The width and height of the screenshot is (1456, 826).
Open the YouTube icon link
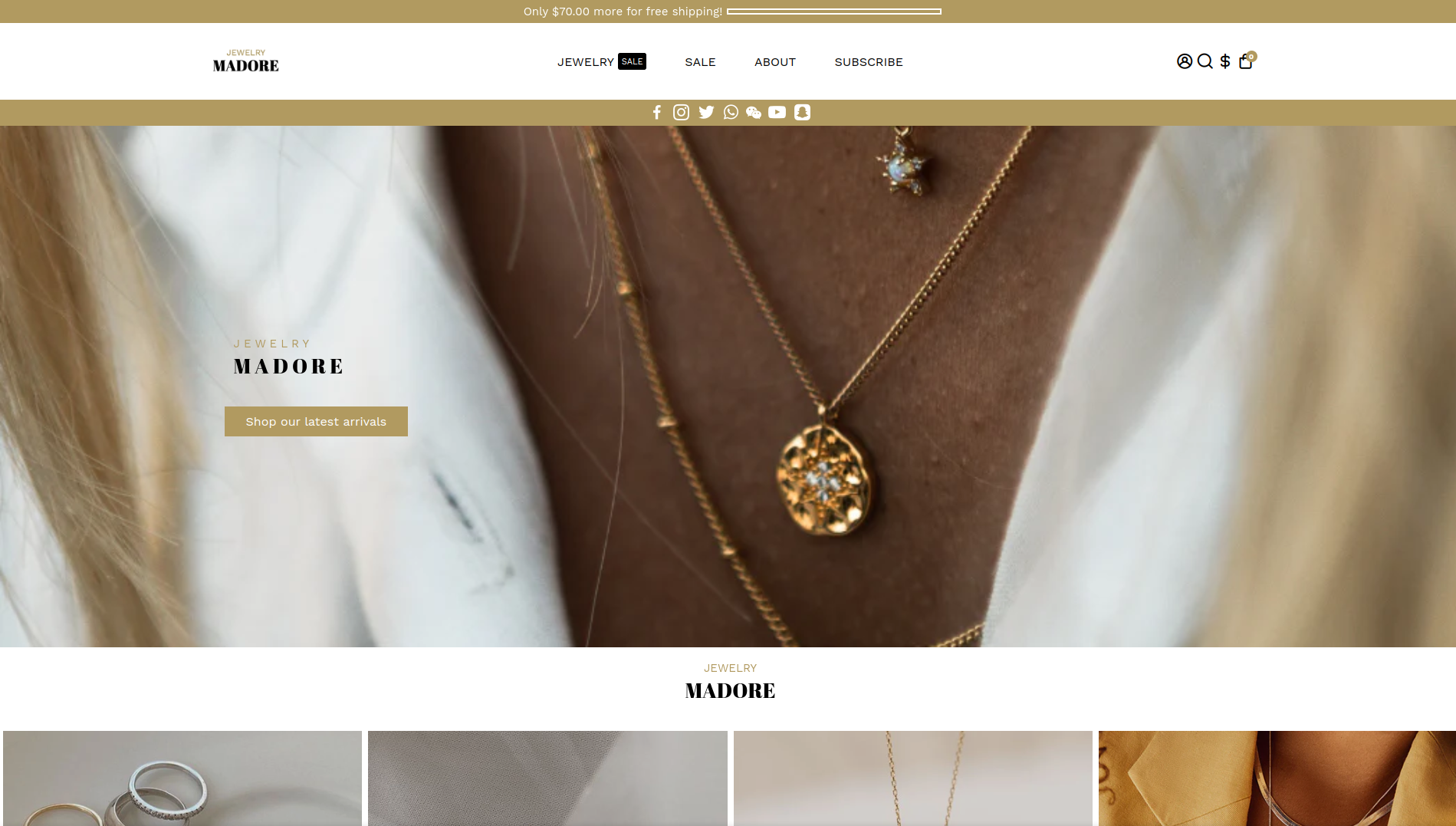tap(777, 113)
